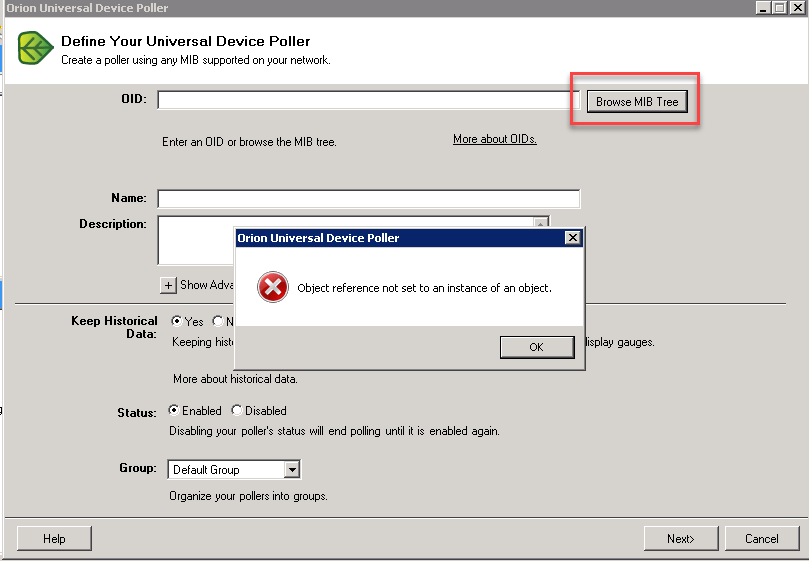Set Status to Enabled
The height and width of the screenshot is (561, 809).
click(174, 410)
